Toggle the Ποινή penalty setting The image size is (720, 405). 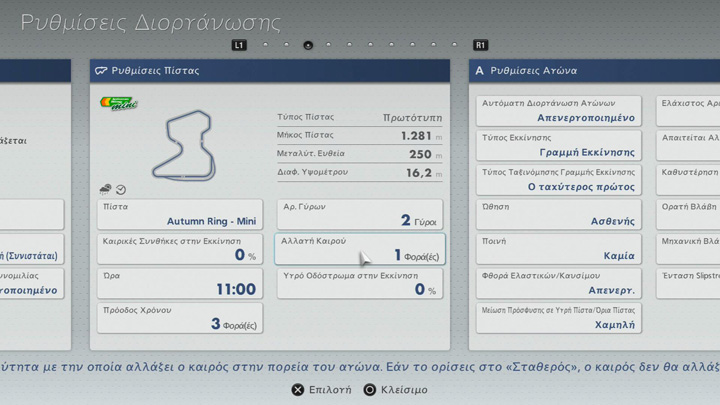click(x=558, y=248)
